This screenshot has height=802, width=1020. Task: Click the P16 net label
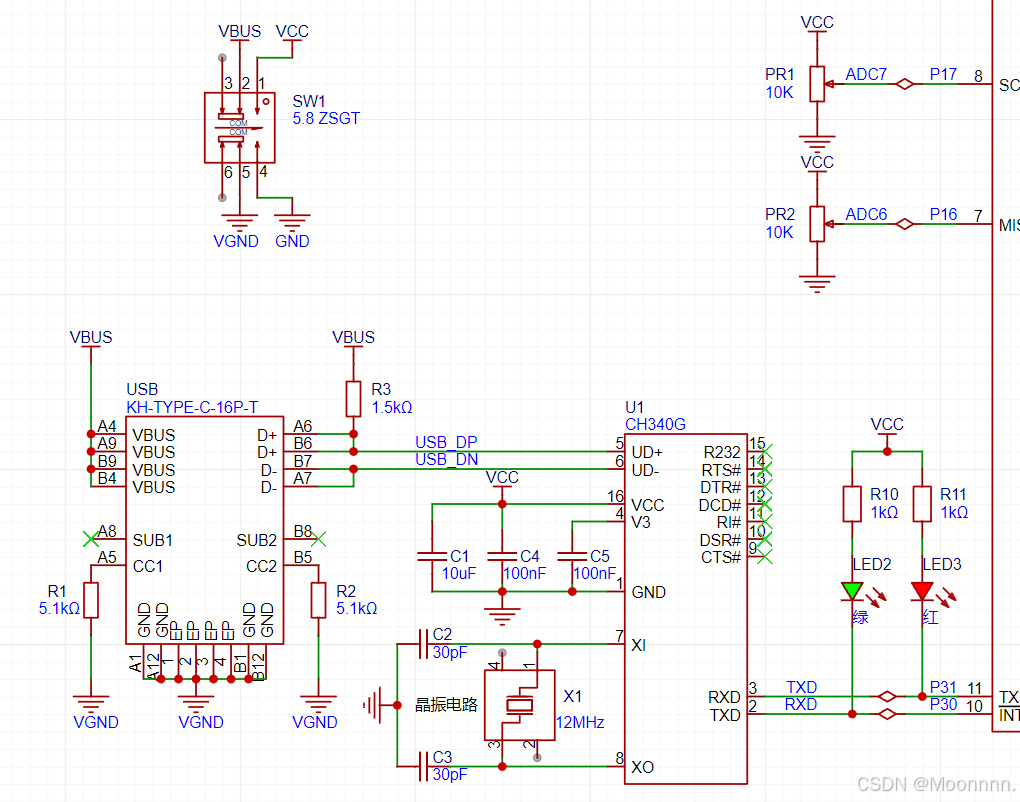point(943,215)
